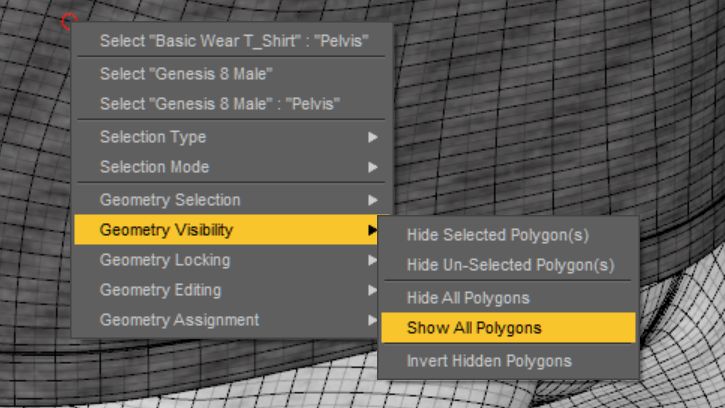This screenshot has height=408, width=725.
Task: Click Show All Polygons
Action: [508, 328]
